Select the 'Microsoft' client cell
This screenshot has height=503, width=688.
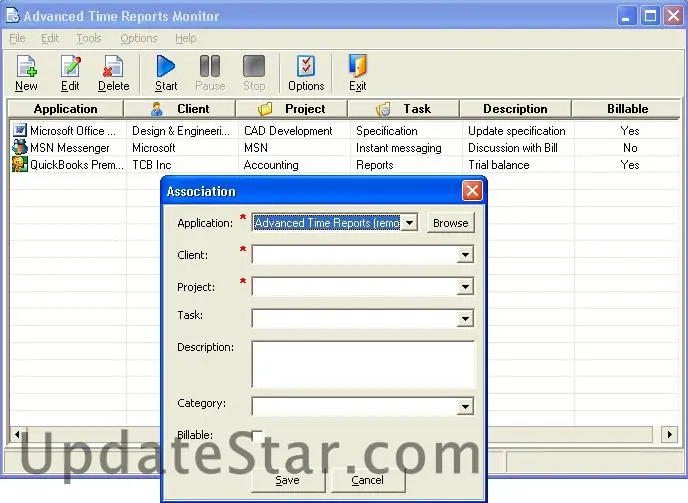[x=154, y=148]
